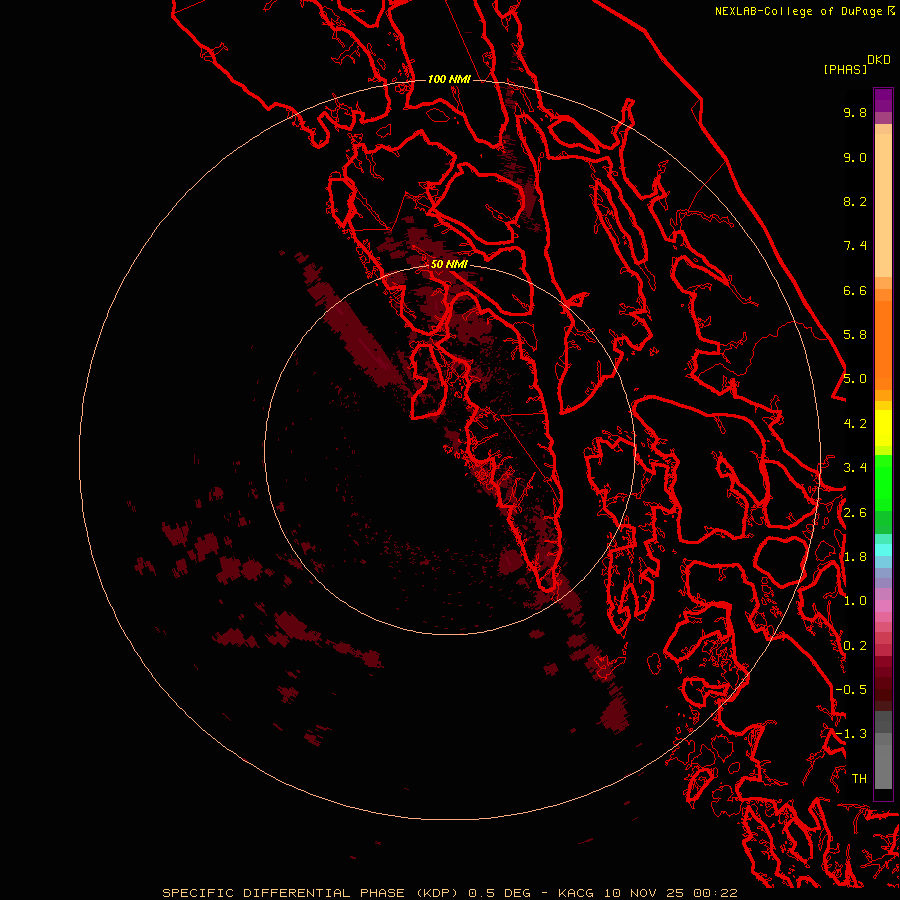Click the DKD PHAS legend title
900x900 pixels.
(x=856, y=64)
